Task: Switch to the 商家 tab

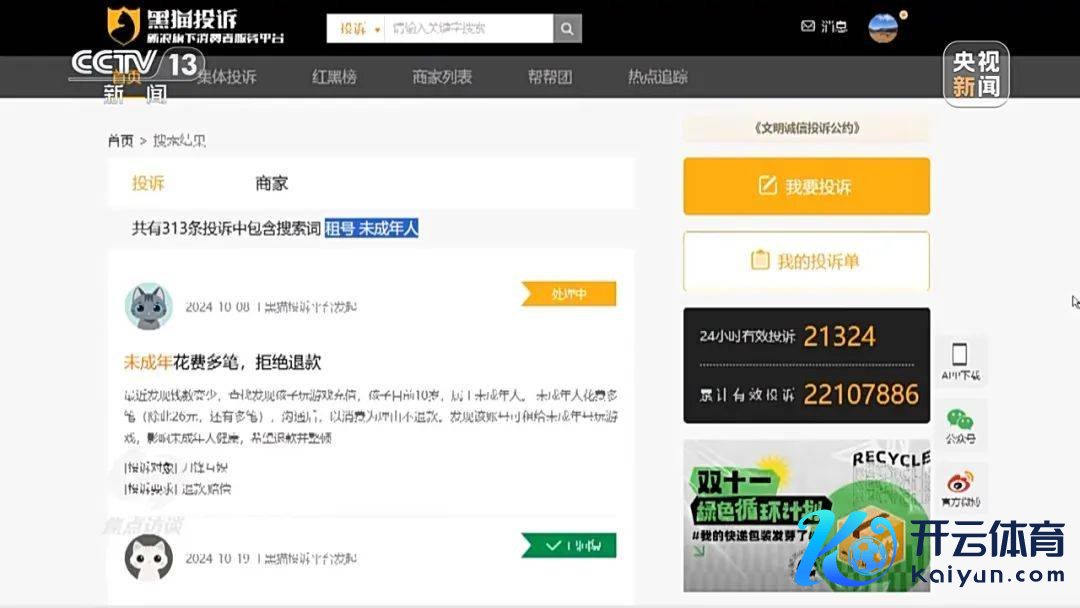Action: click(271, 183)
